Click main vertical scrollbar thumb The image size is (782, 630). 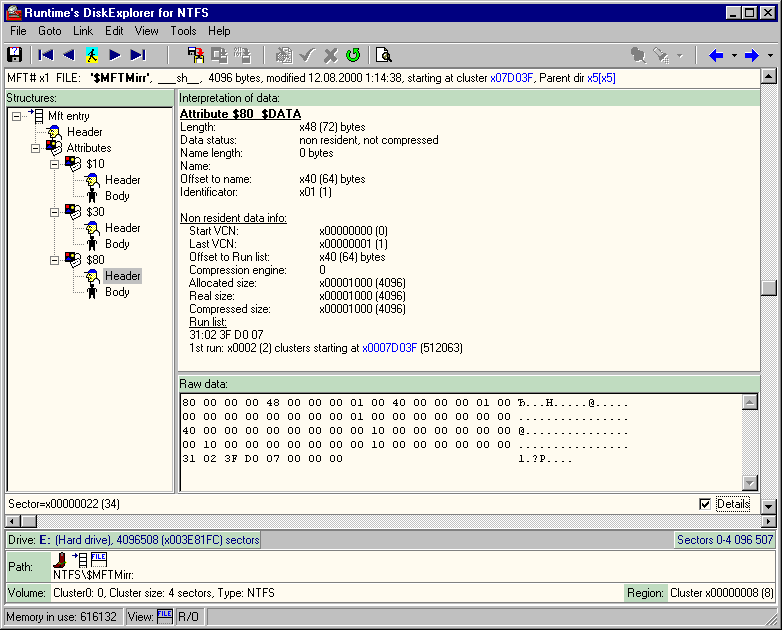click(769, 288)
